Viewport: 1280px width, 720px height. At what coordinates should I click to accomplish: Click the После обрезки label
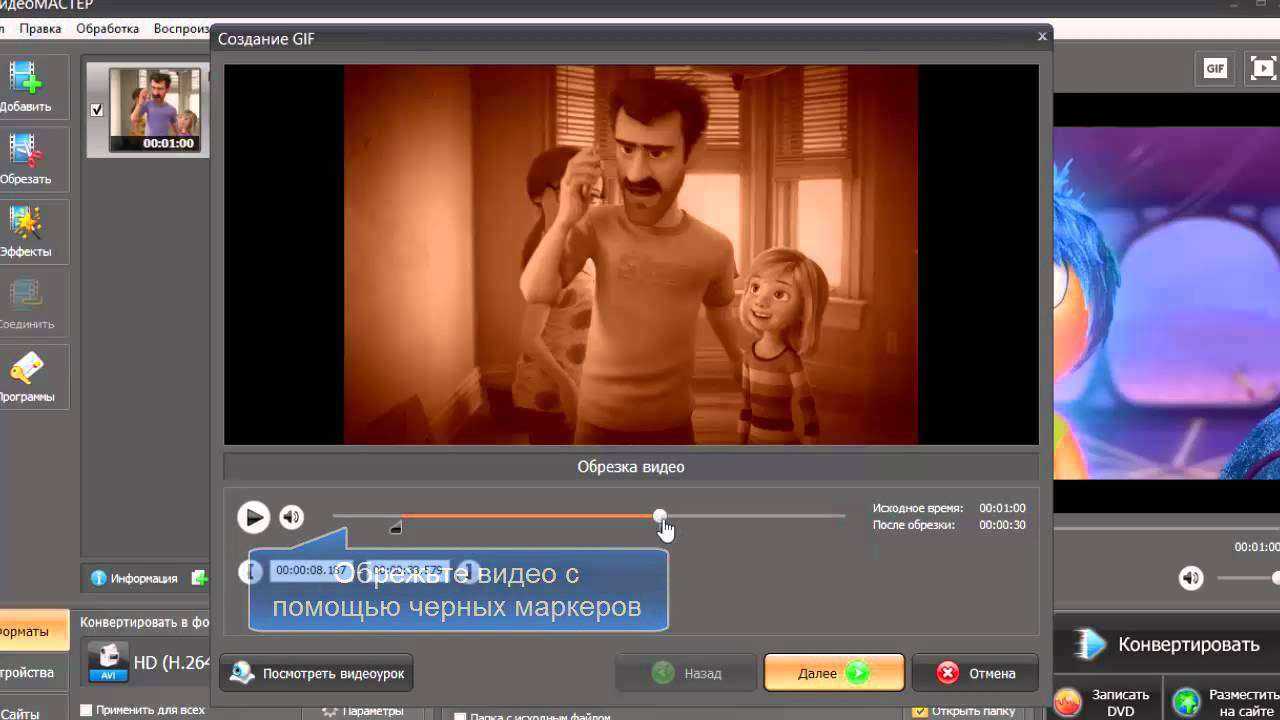pos(913,525)
